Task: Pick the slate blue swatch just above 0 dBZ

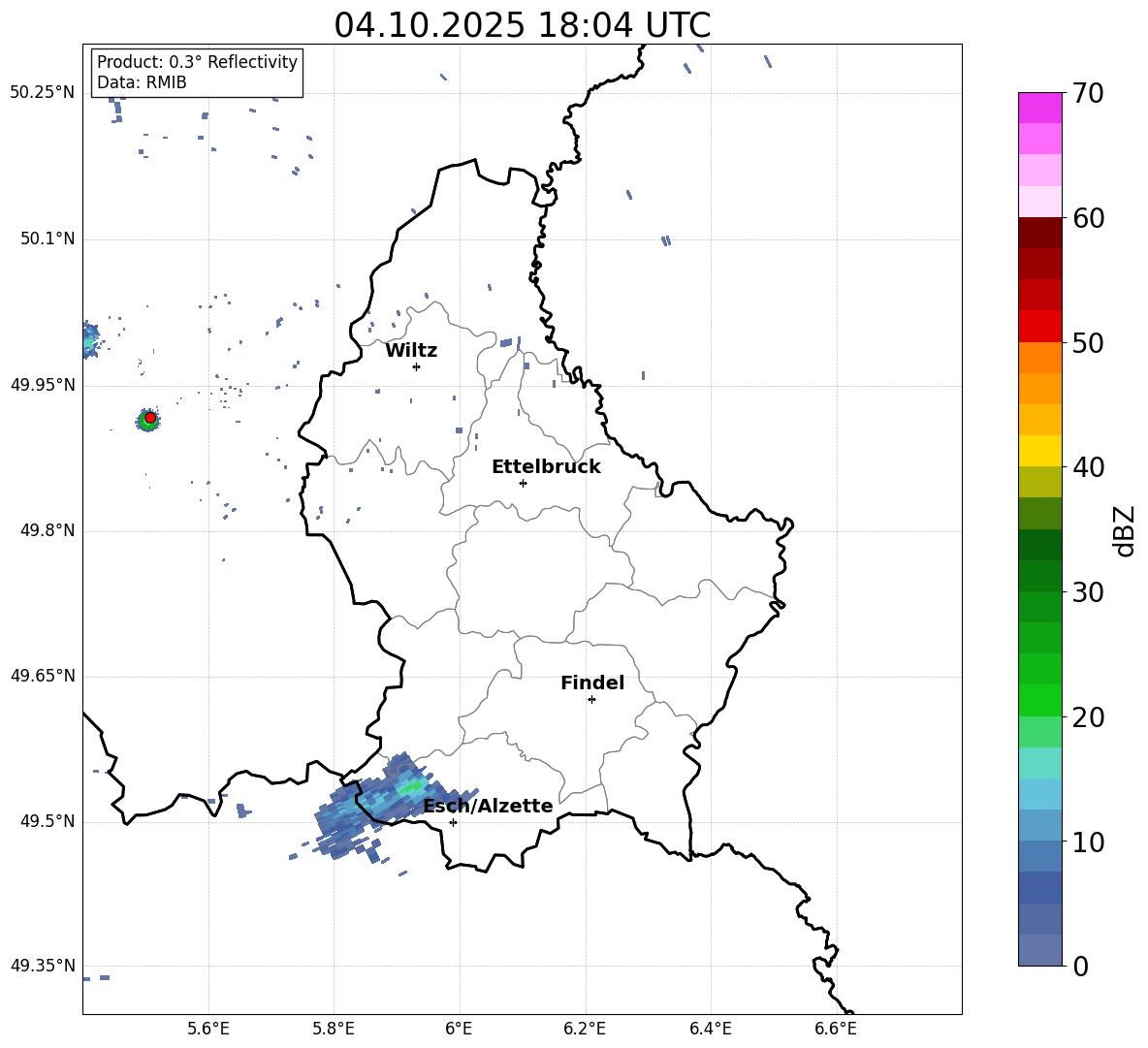Action: click(x=1039, y=950)
